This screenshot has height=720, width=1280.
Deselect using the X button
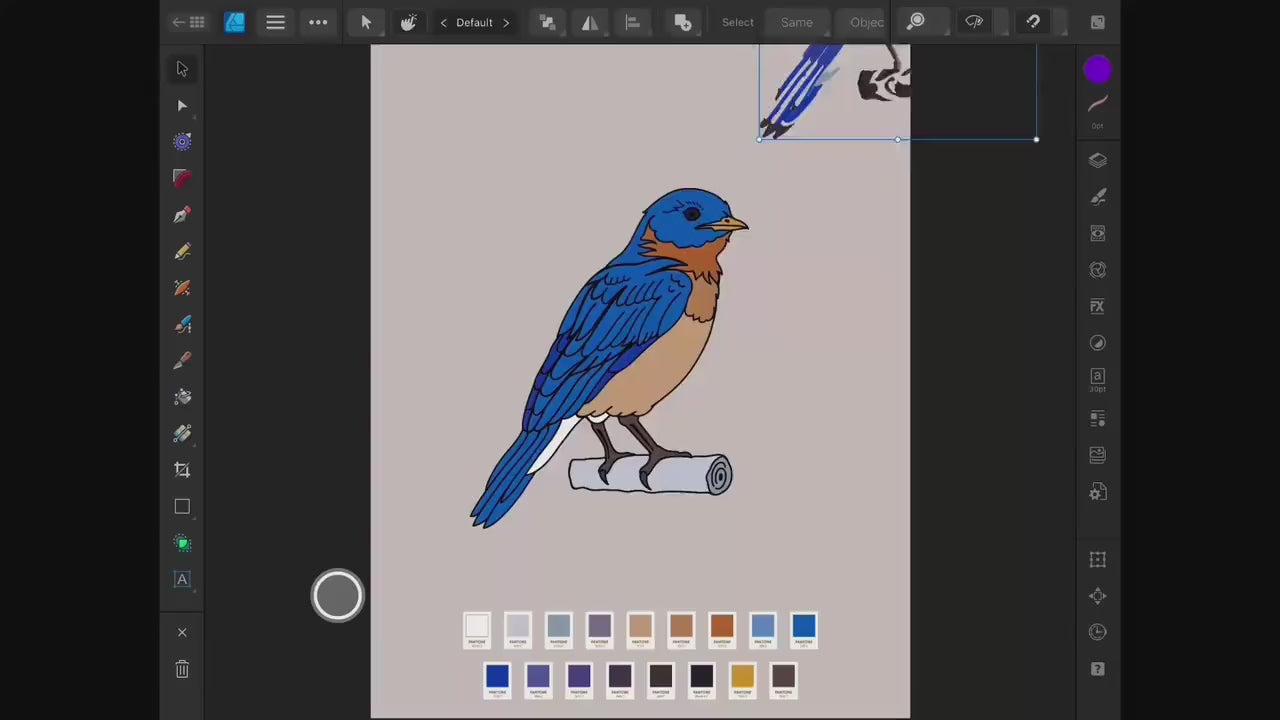182,632
